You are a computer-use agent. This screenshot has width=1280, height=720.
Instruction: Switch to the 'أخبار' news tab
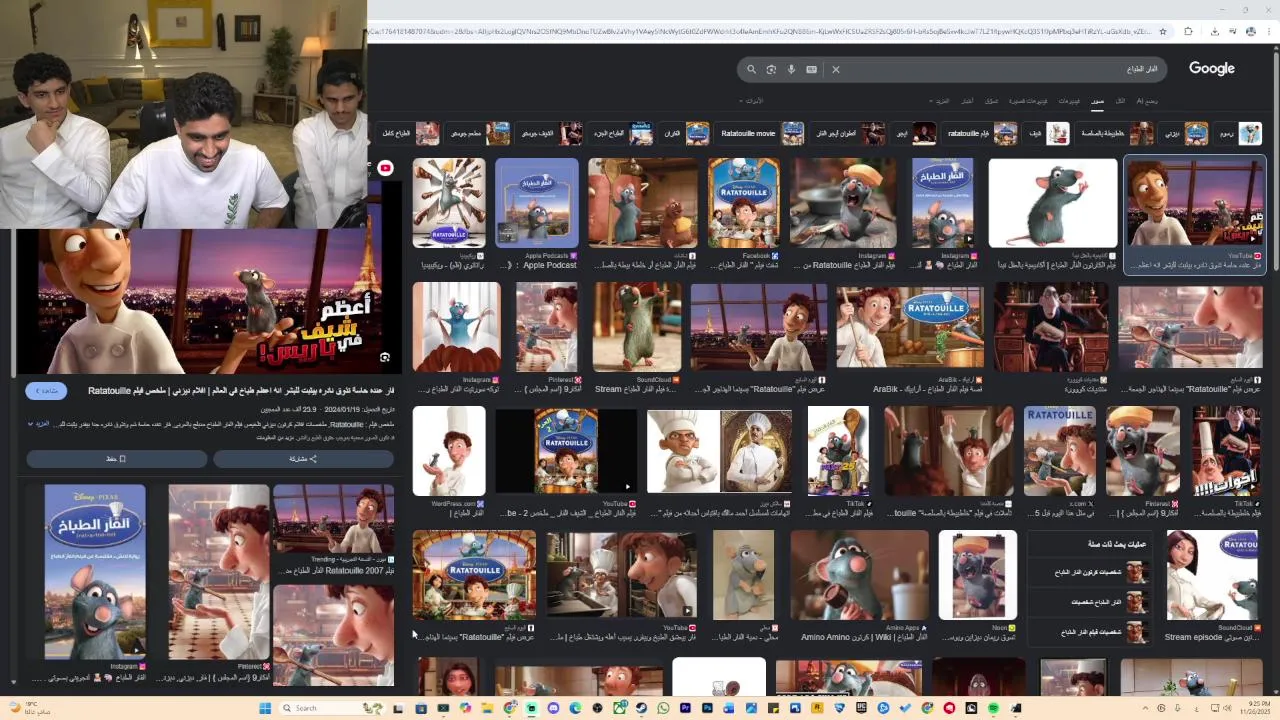click(967, 101)
